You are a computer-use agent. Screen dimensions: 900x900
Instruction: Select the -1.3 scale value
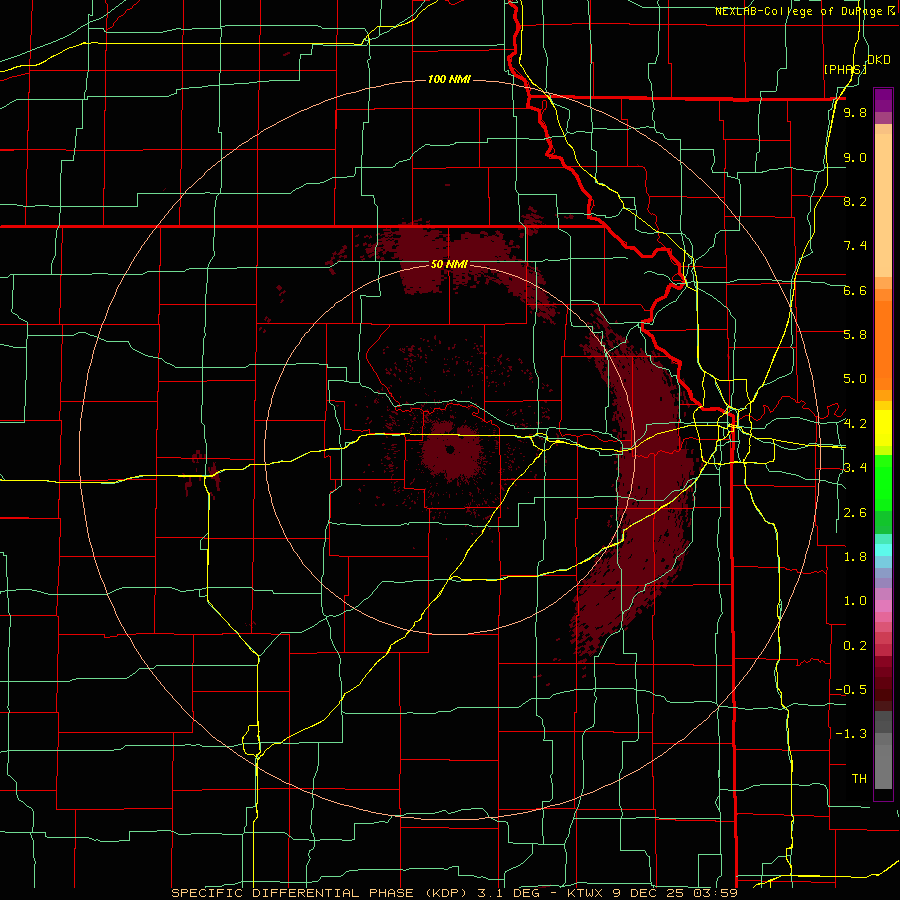click(x=851, y=734)
